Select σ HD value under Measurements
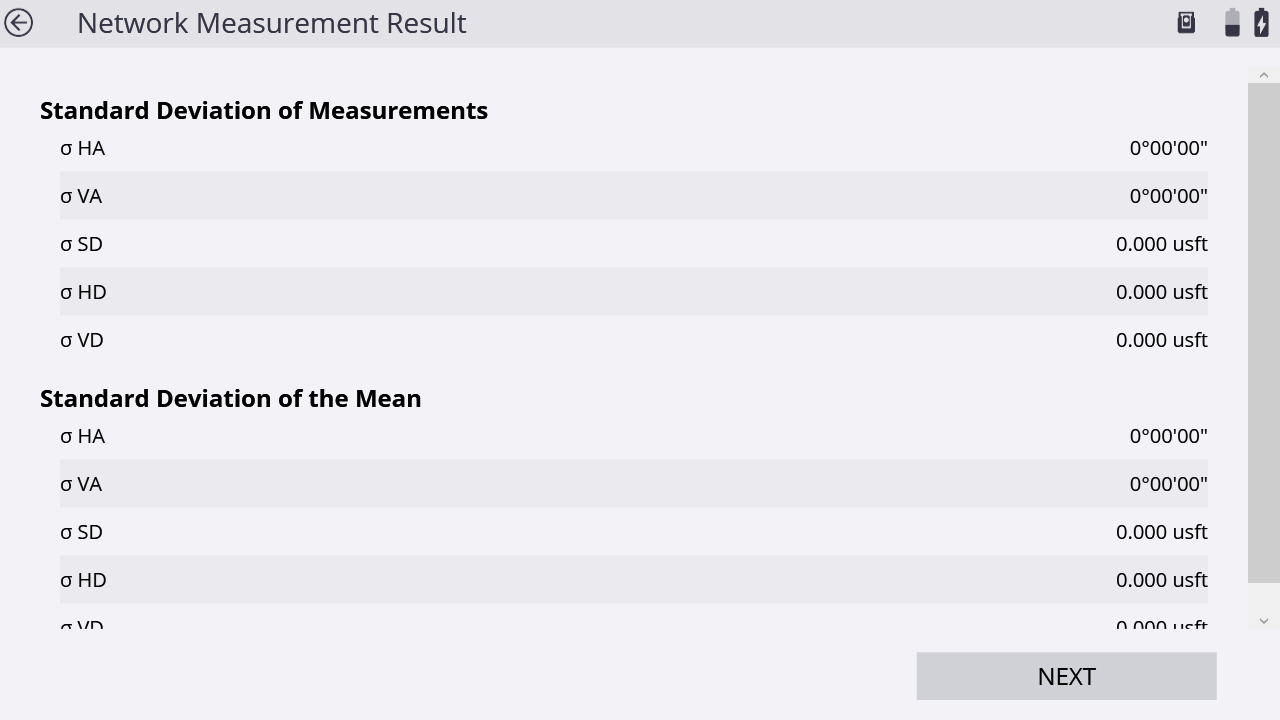1280x720 pixels. click(x=1162, y=292)
